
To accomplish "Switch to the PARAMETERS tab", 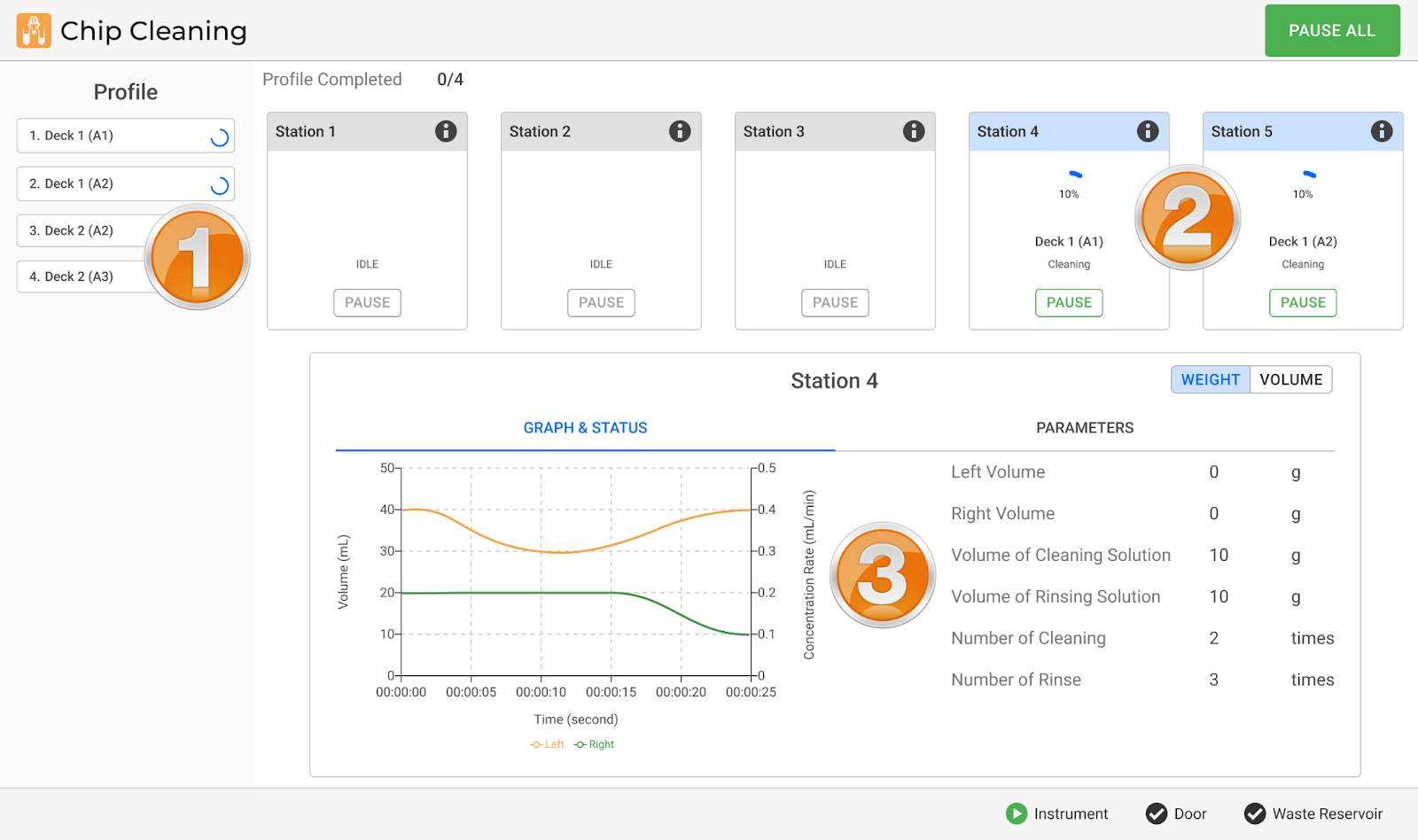I will point(1085,428).
